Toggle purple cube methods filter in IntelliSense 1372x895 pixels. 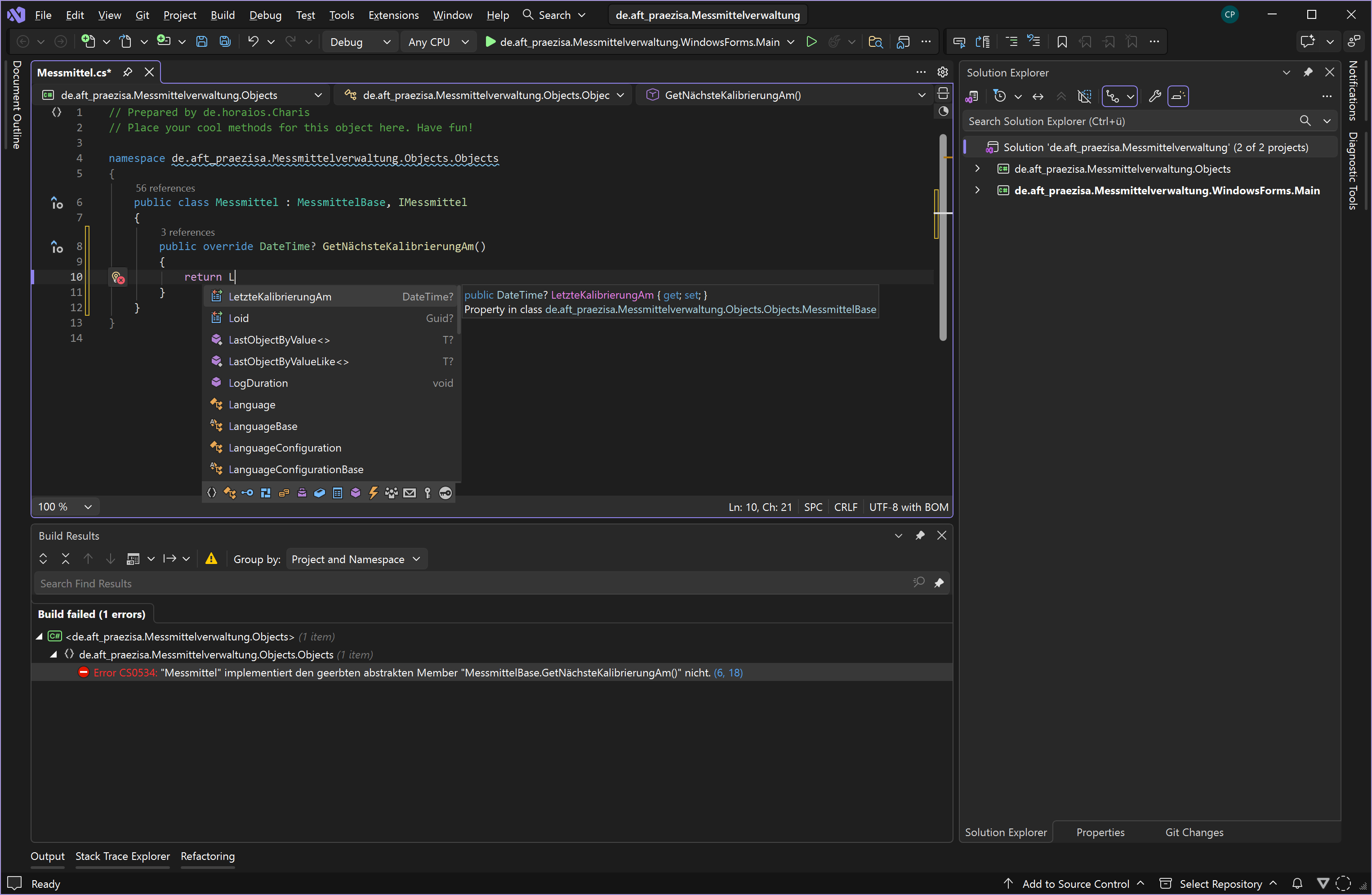[356, 493]
